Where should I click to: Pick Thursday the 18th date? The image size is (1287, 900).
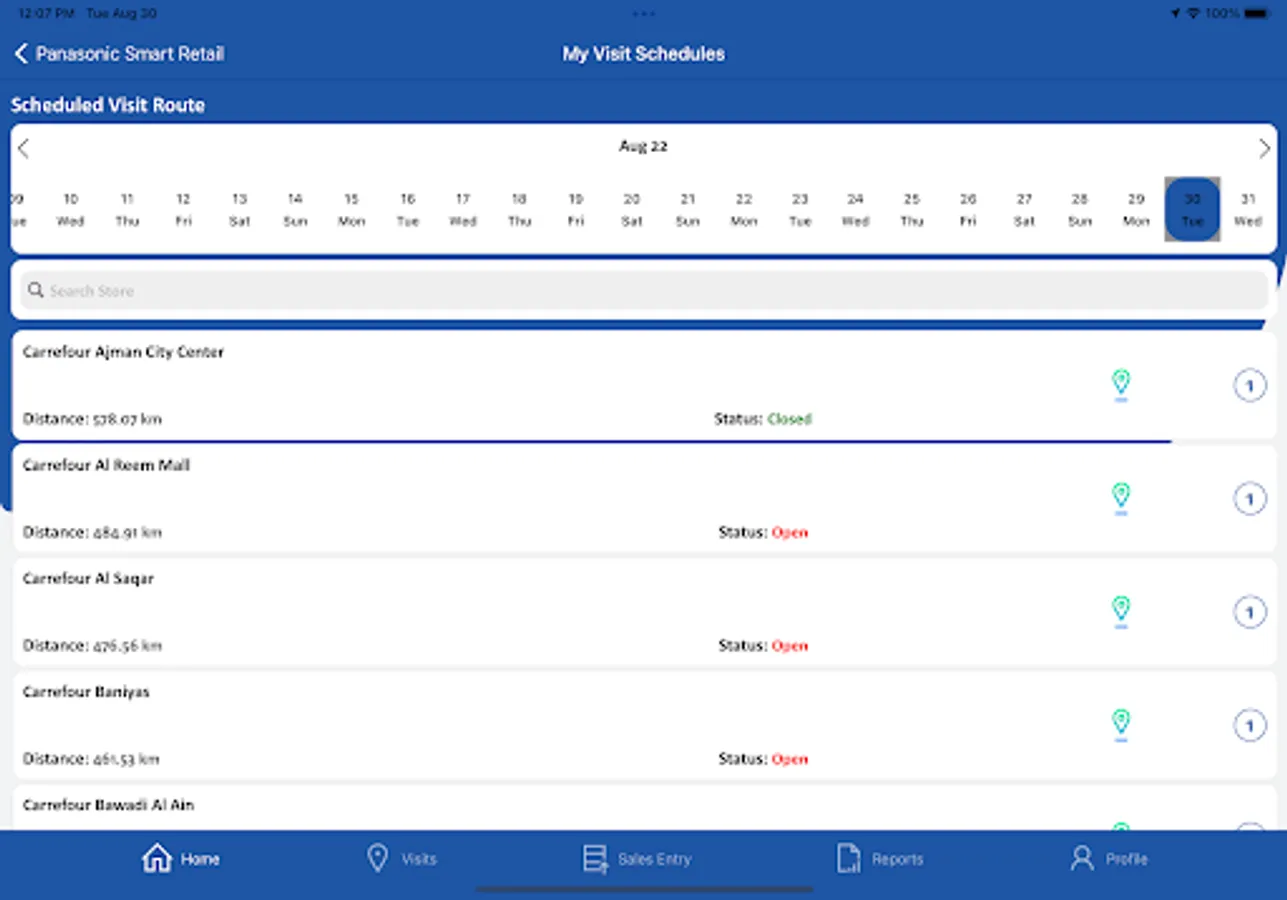[x=519, y=210]
